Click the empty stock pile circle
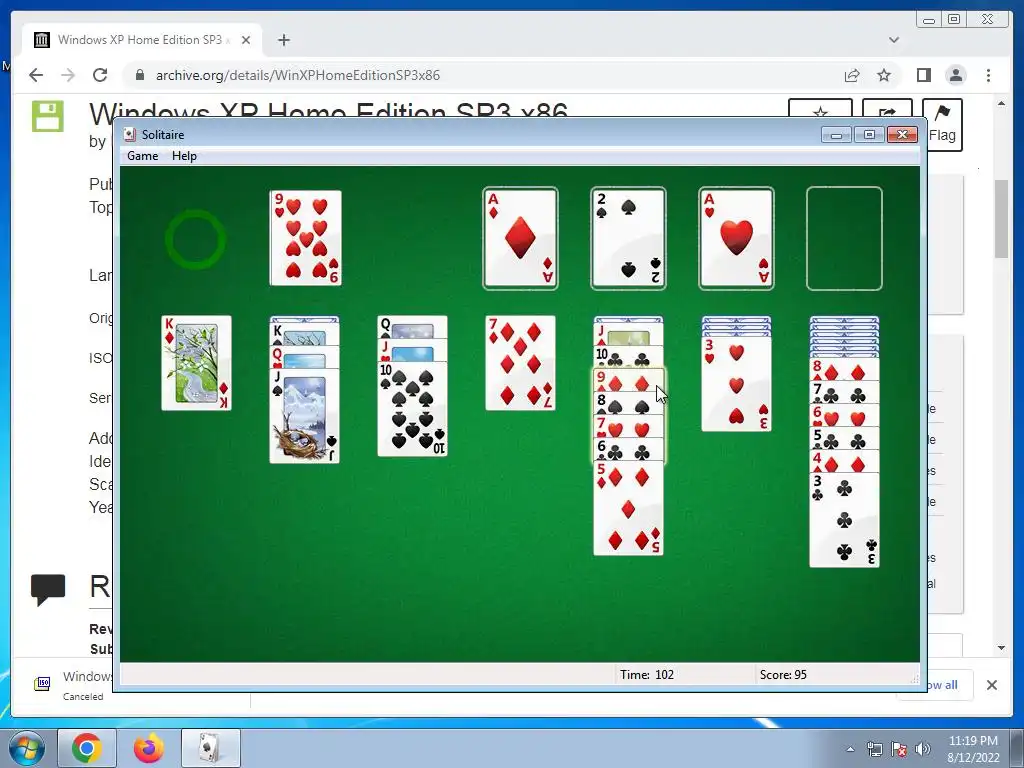 (x=195, y=239)
